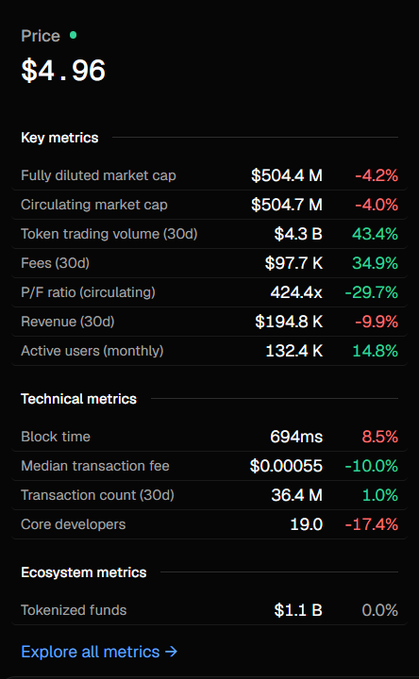Click the Circulating market cap label
This screenshot has width=419, height=679.
(94, 204)
